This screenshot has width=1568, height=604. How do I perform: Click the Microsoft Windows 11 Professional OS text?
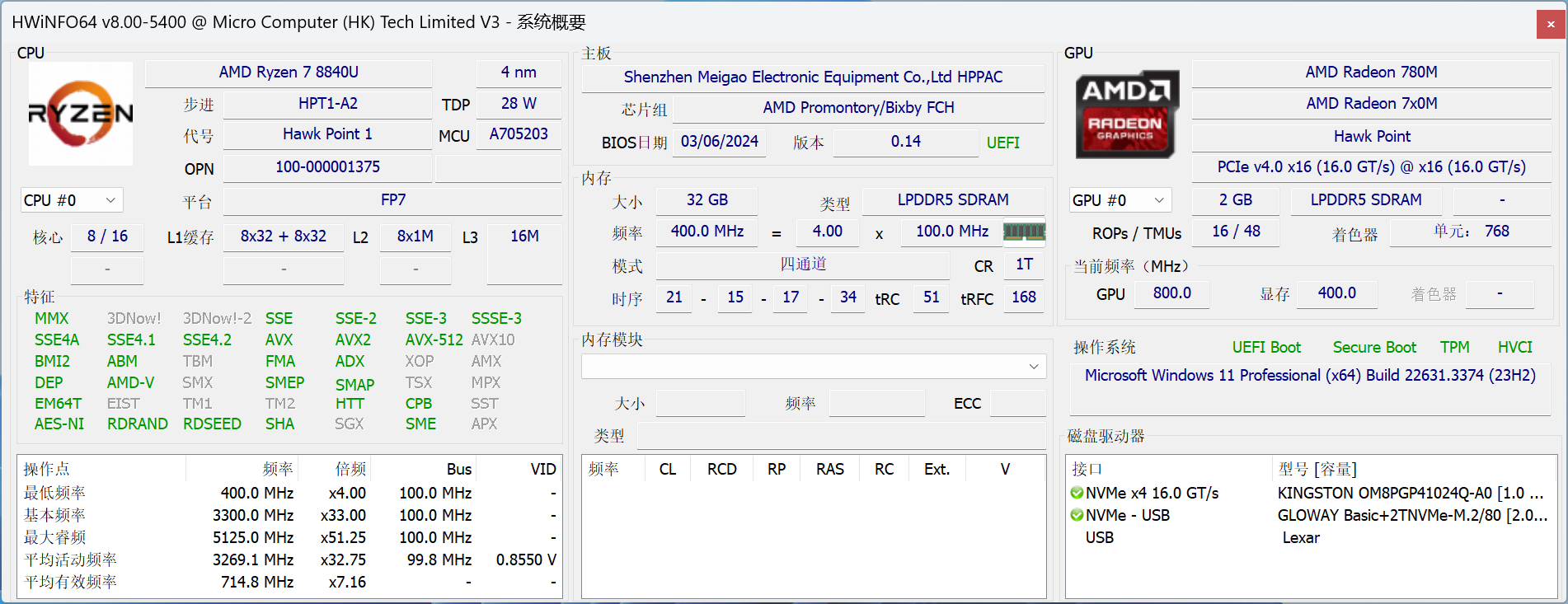(x=1310, y=376)
